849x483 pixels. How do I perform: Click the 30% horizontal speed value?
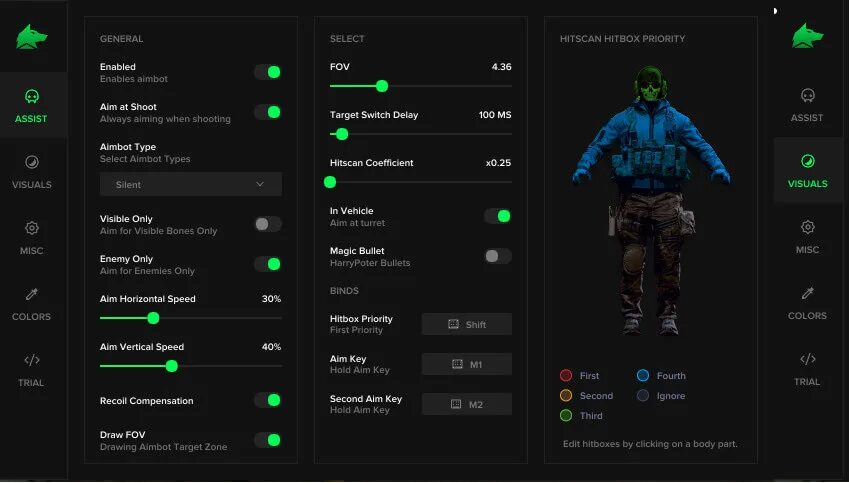[x=271, y=299]
